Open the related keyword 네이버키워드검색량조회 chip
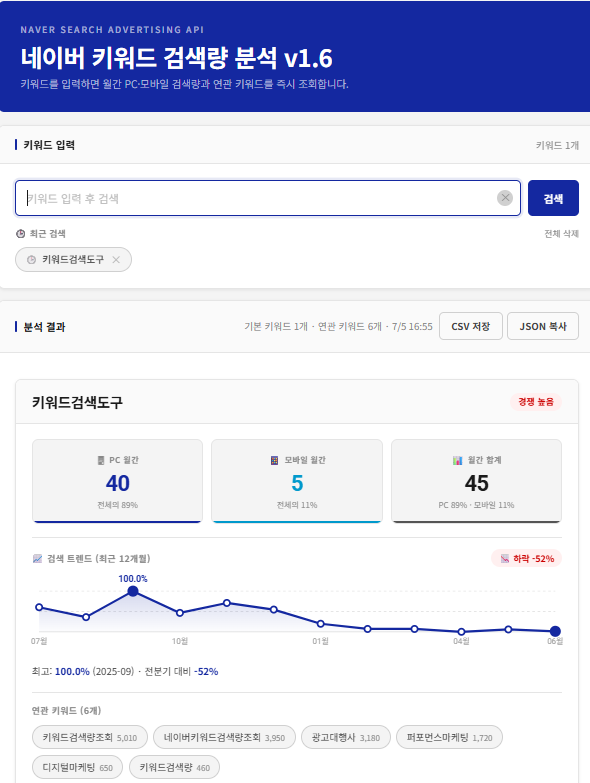Screen dimensions: 590x783 224,737
